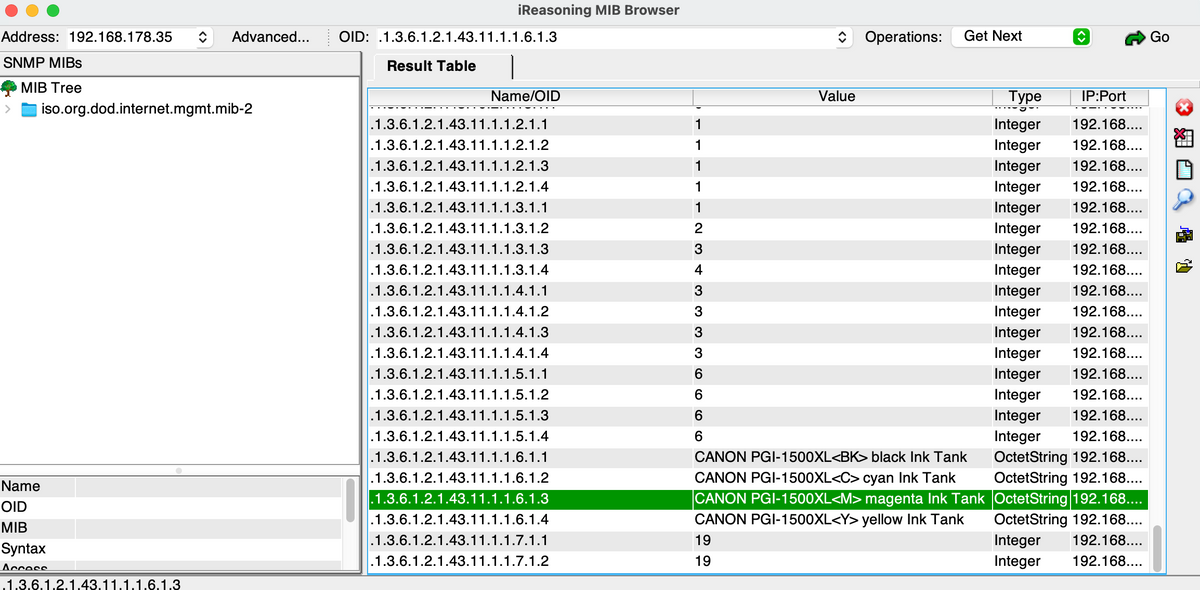This screenshot has height=590, width=1200.
Task: Switch to the Result Table tab
Action: (431, 66)
